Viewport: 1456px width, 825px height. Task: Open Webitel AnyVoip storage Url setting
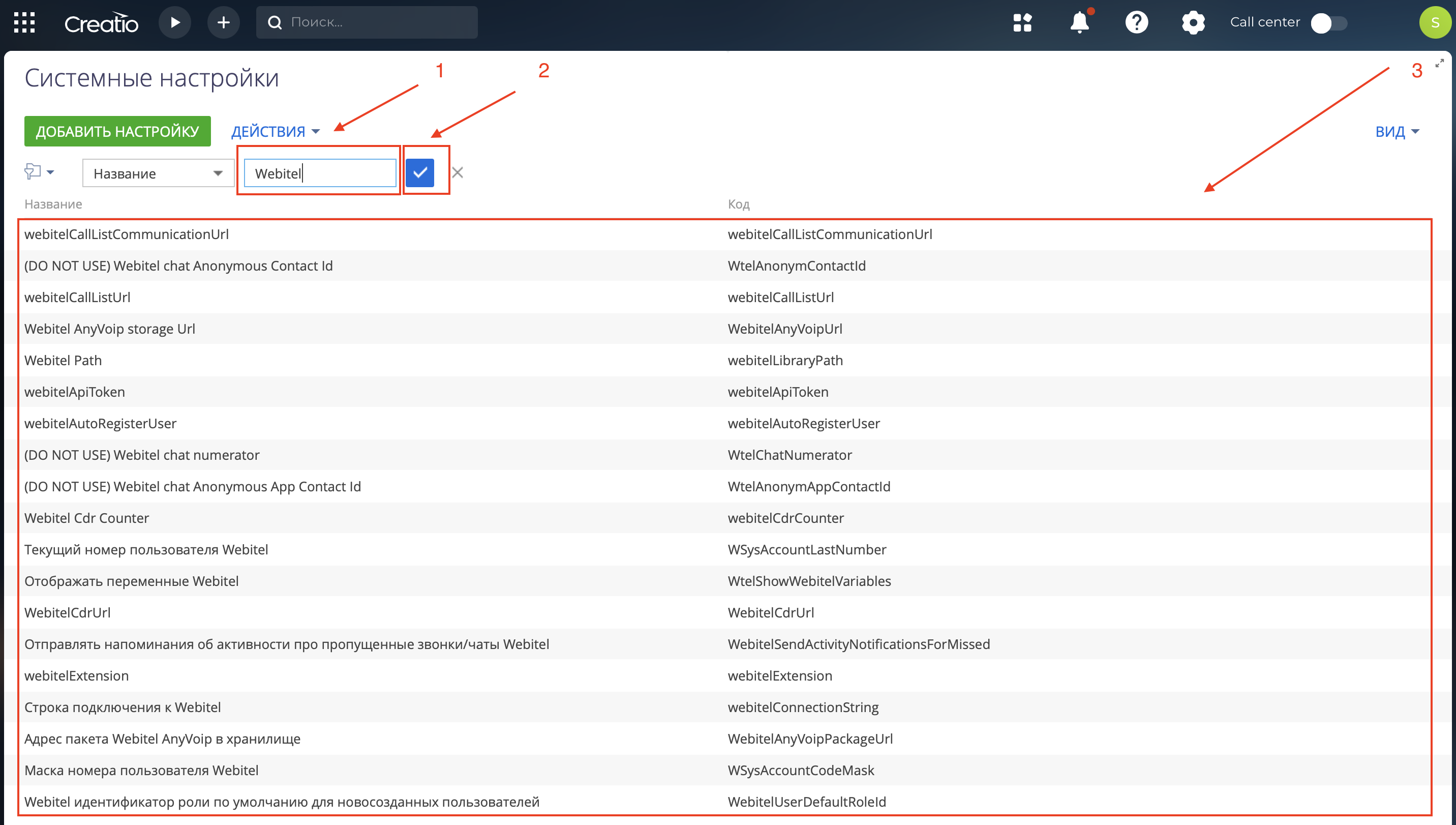[109, 329]
